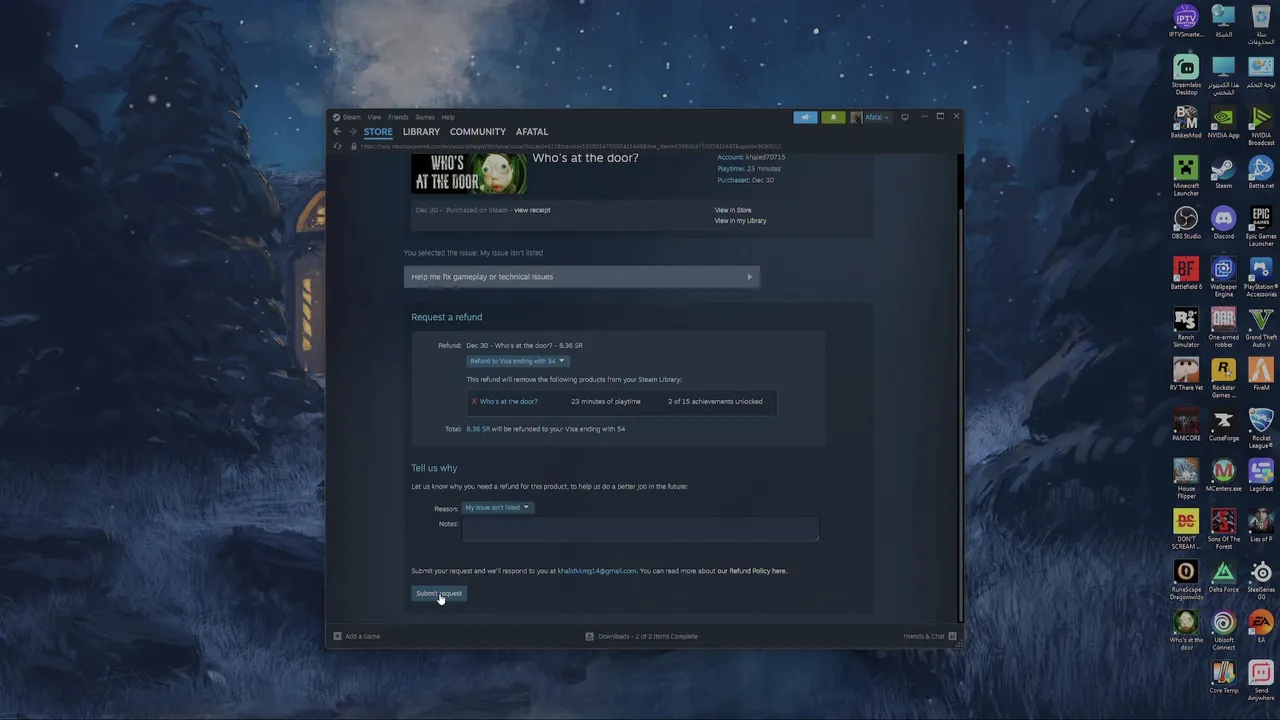This screenshot has height=720, width=1280.
Task: Open the Recycle Bin desktop icon
Action: click(x=1261, y=25)
